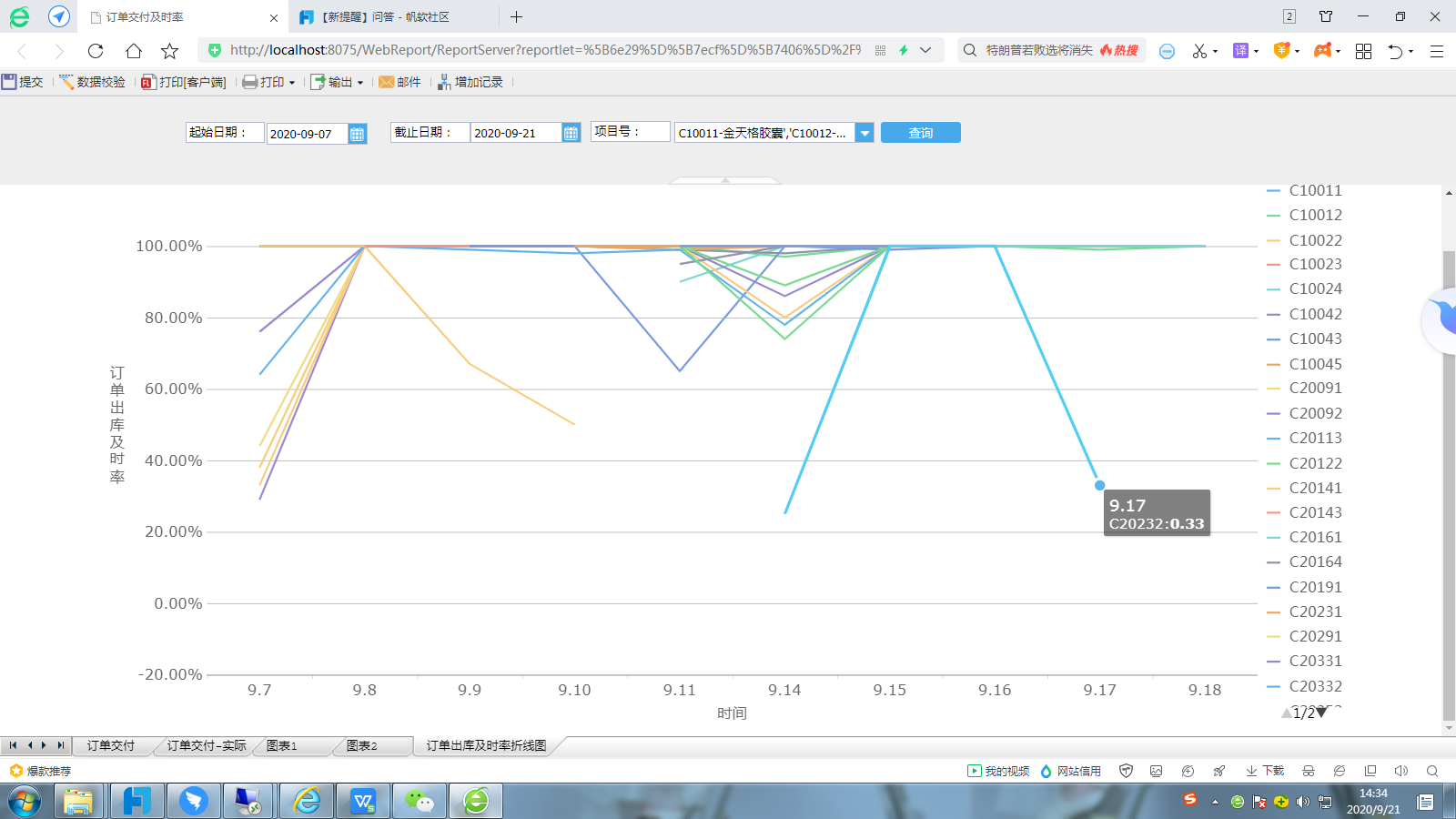
Task: Open WeChat from the taskbar
Action: 420,802
